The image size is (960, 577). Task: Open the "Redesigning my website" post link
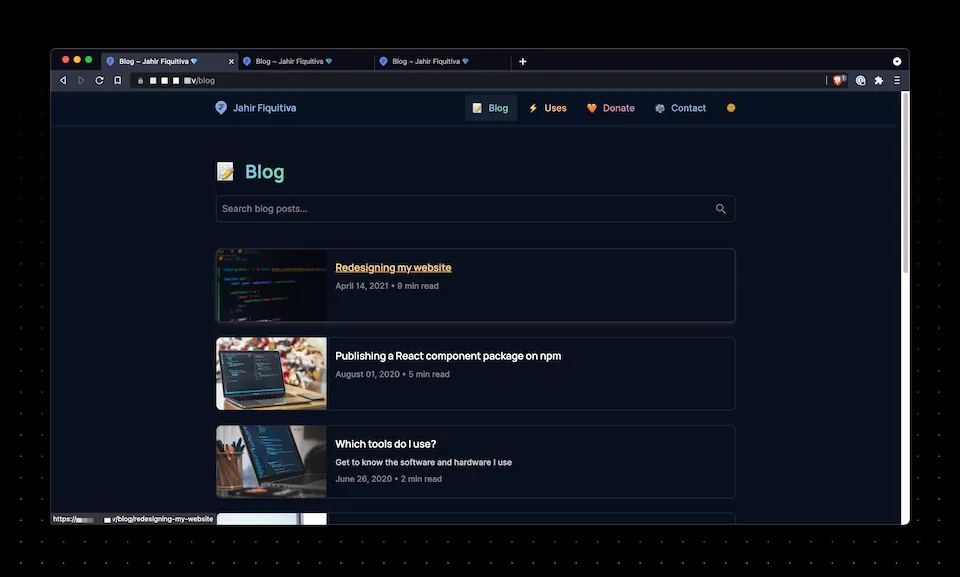tap(393, 267)
